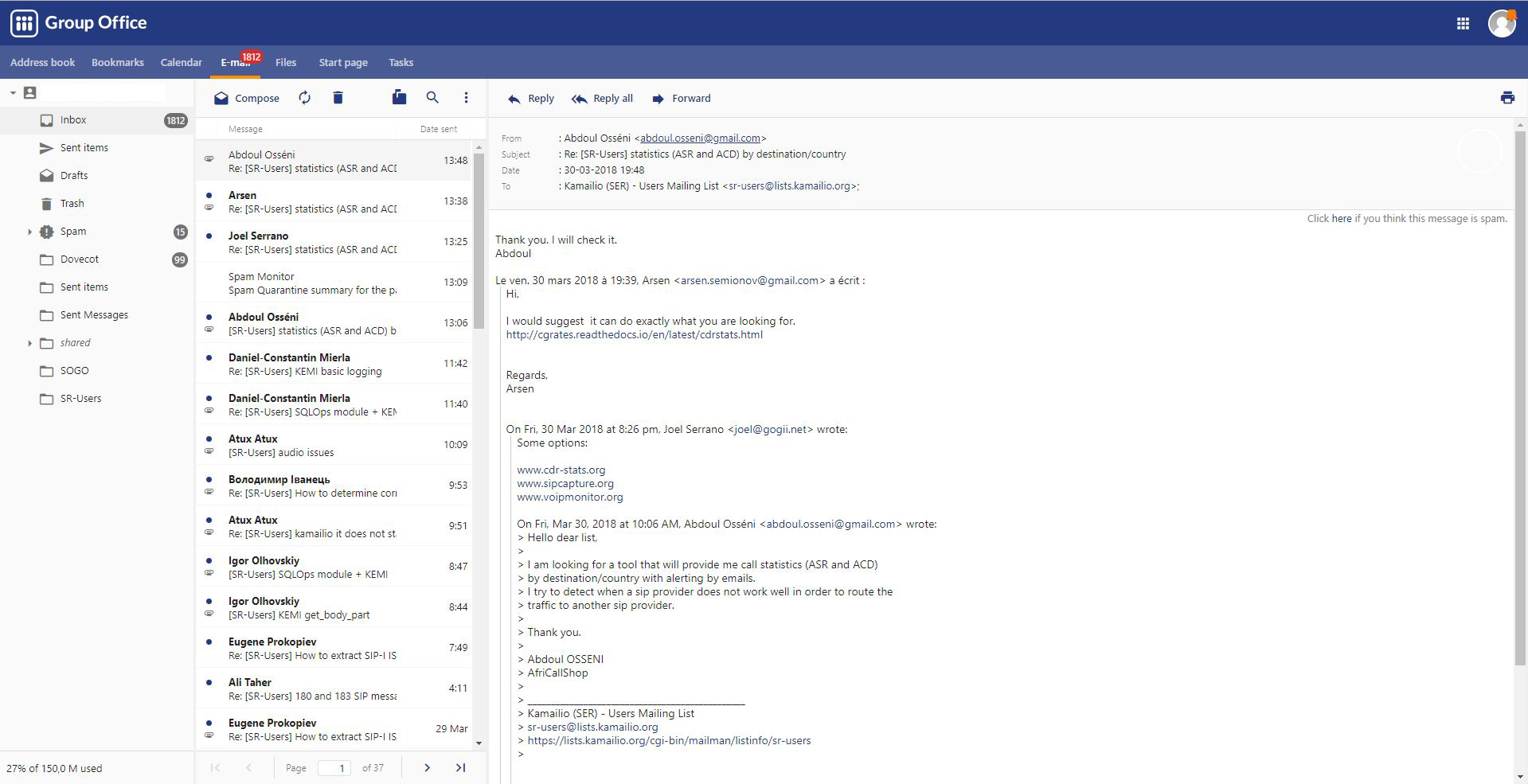Click the account contact icon

(30, 93)
